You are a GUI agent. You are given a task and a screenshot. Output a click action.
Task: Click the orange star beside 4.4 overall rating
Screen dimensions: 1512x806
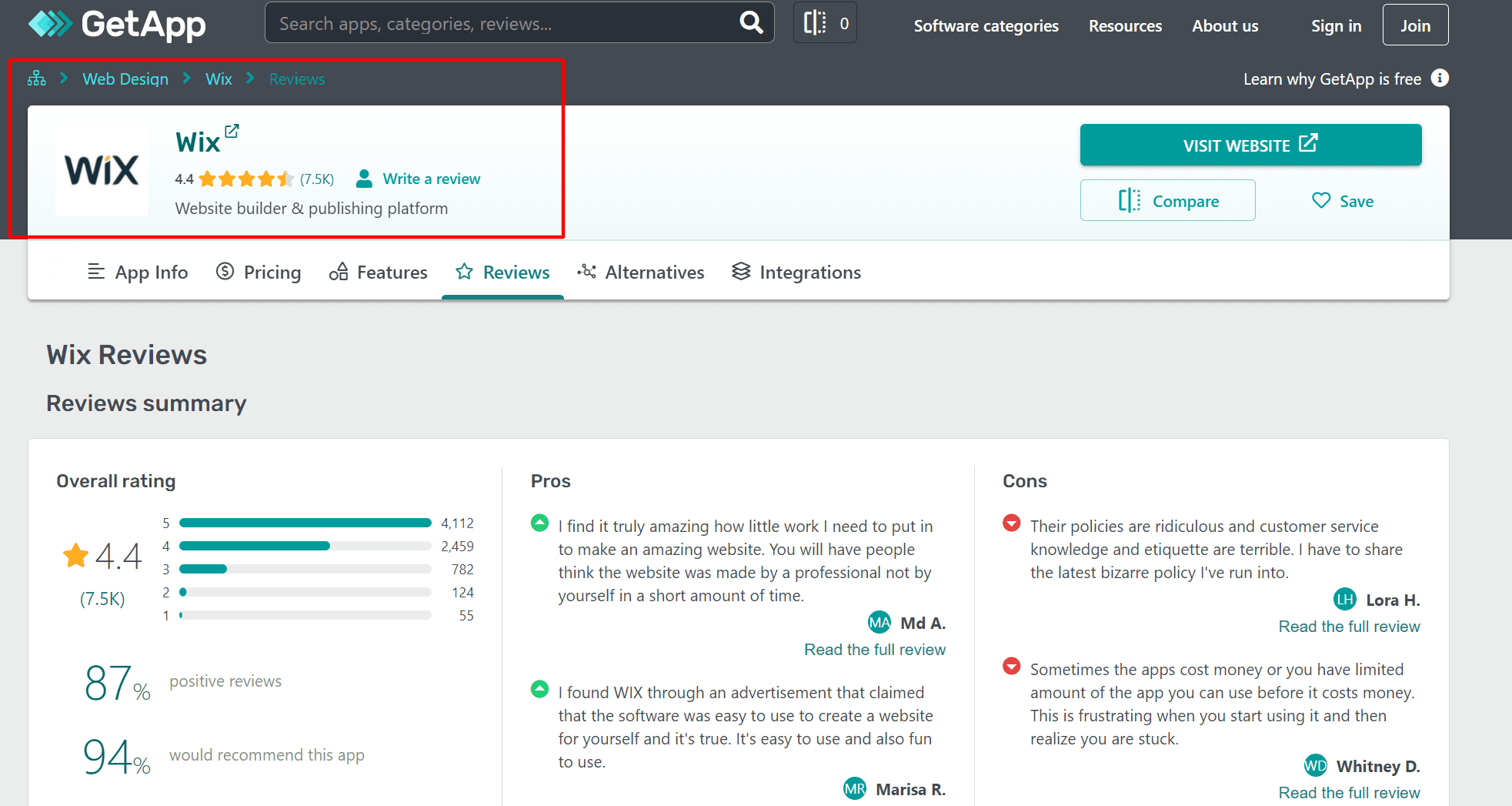75,556
